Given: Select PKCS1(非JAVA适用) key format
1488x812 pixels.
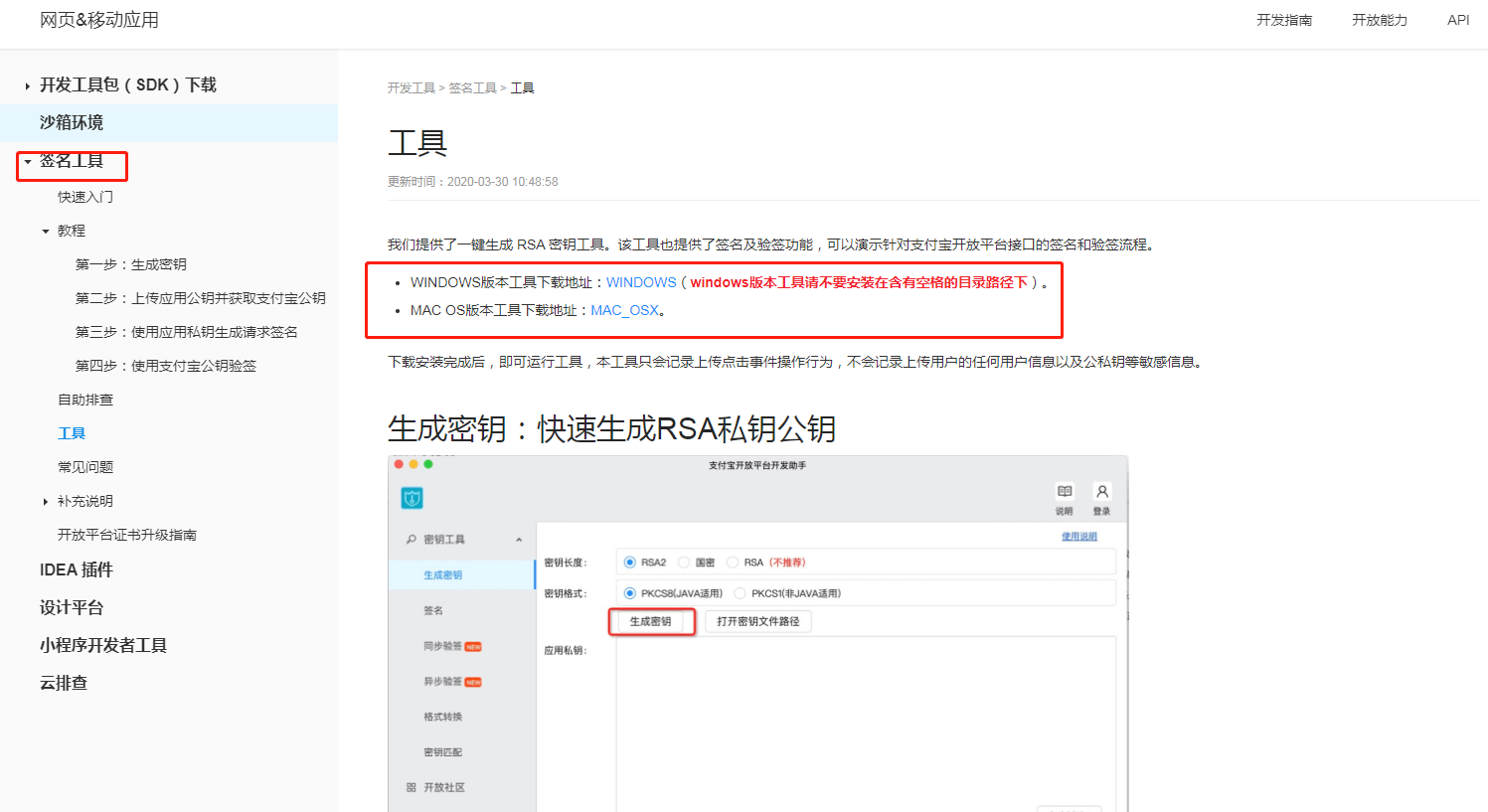Looking at the screenshot, I should 740,593.
